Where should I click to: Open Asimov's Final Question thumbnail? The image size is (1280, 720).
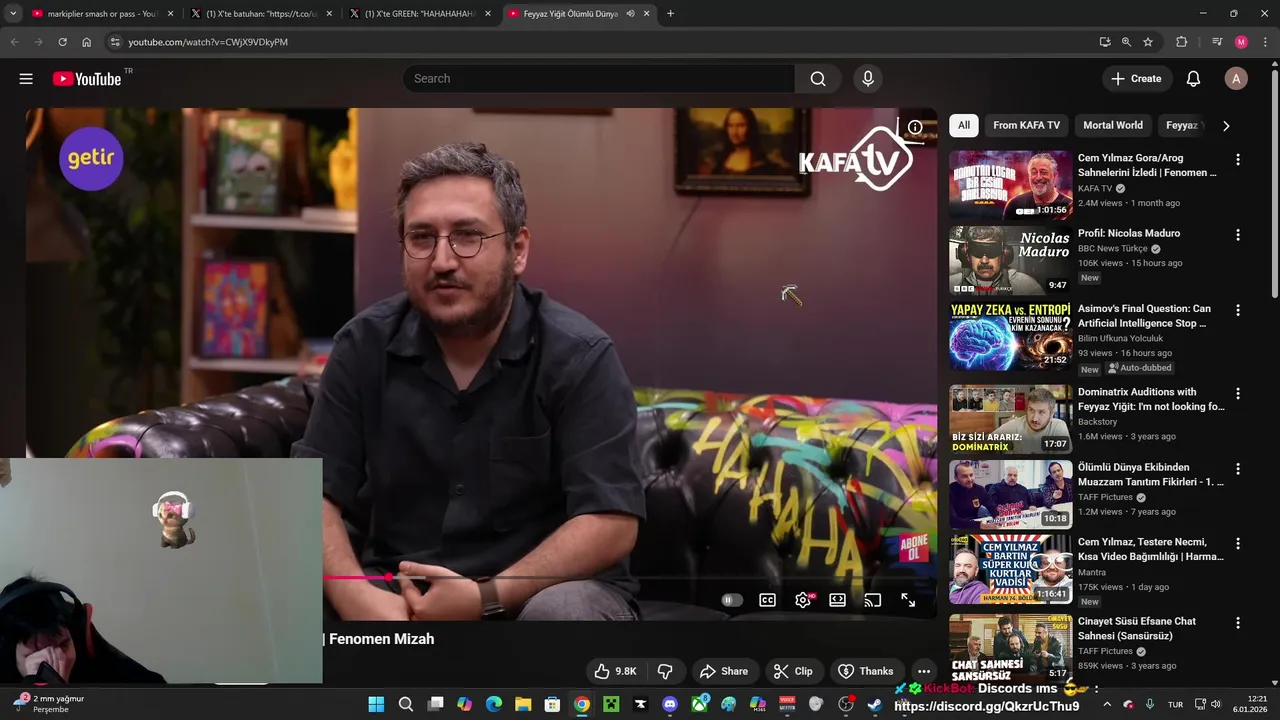pyautogui.click(x=1010, y=336)
